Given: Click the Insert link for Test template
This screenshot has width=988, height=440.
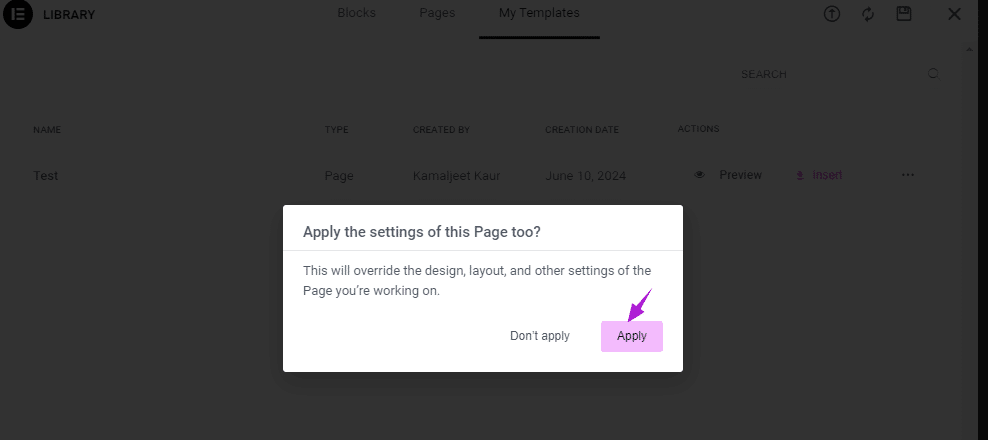Looking at the screenshot, I should point(827,175).
